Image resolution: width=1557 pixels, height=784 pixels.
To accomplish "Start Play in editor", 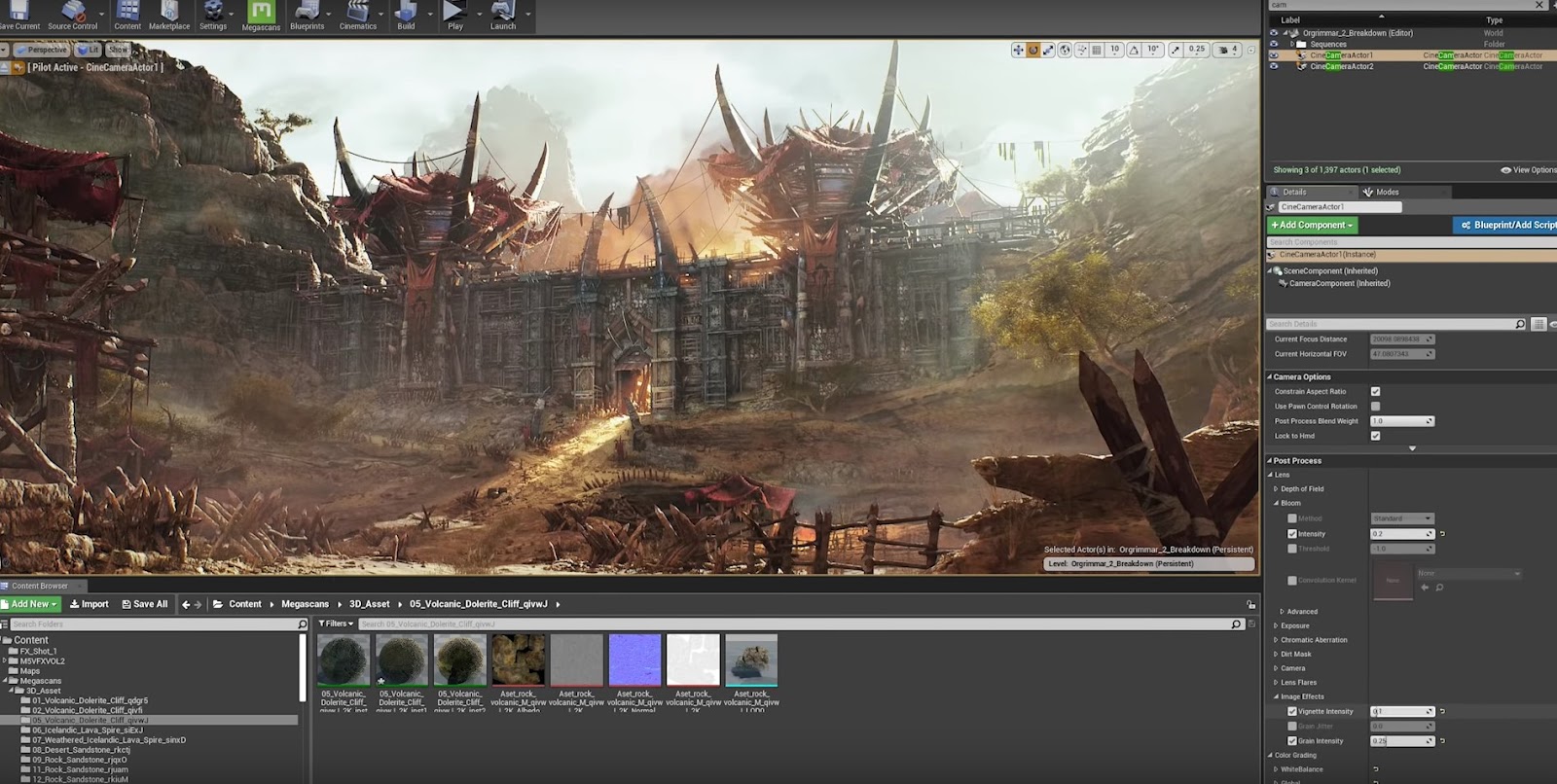I will pyautogui.click(x=454, y=16).
